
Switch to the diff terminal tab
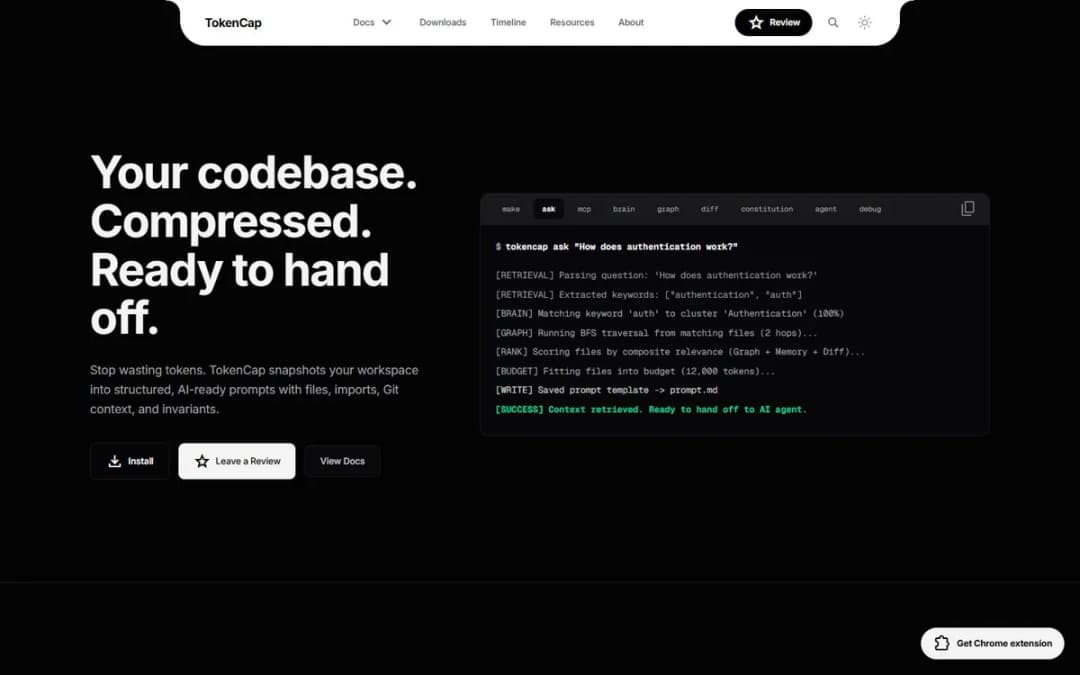(709, 209)
